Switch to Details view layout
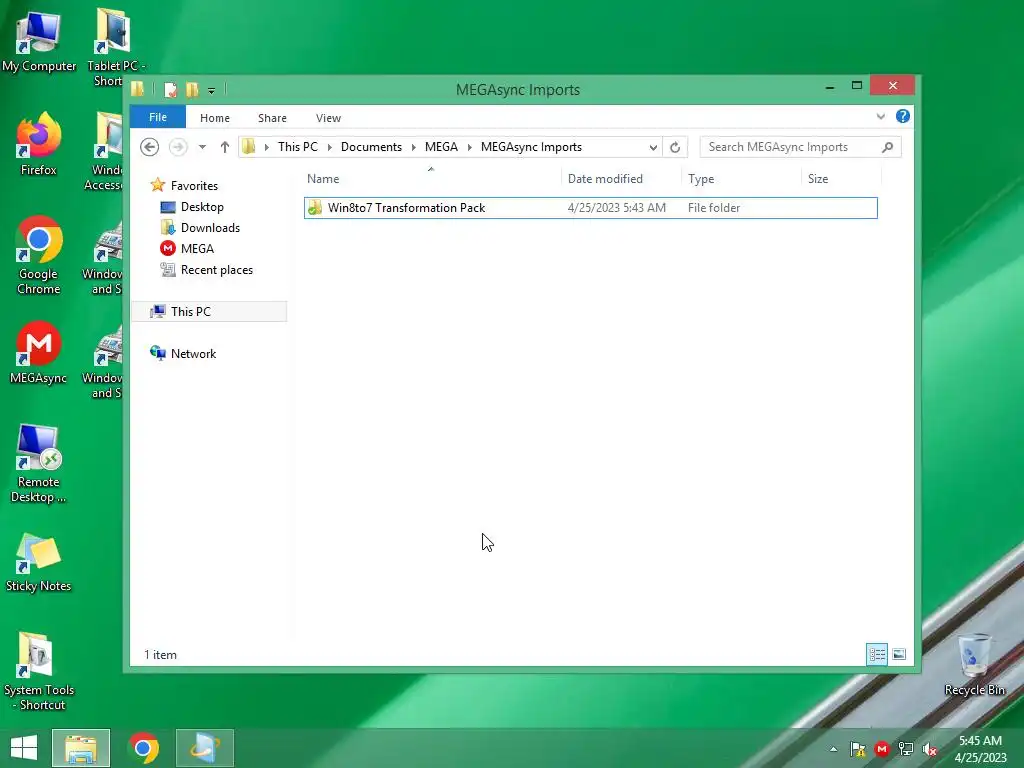This screenshot has width=1024, height=768. click(x=877, y=654)
